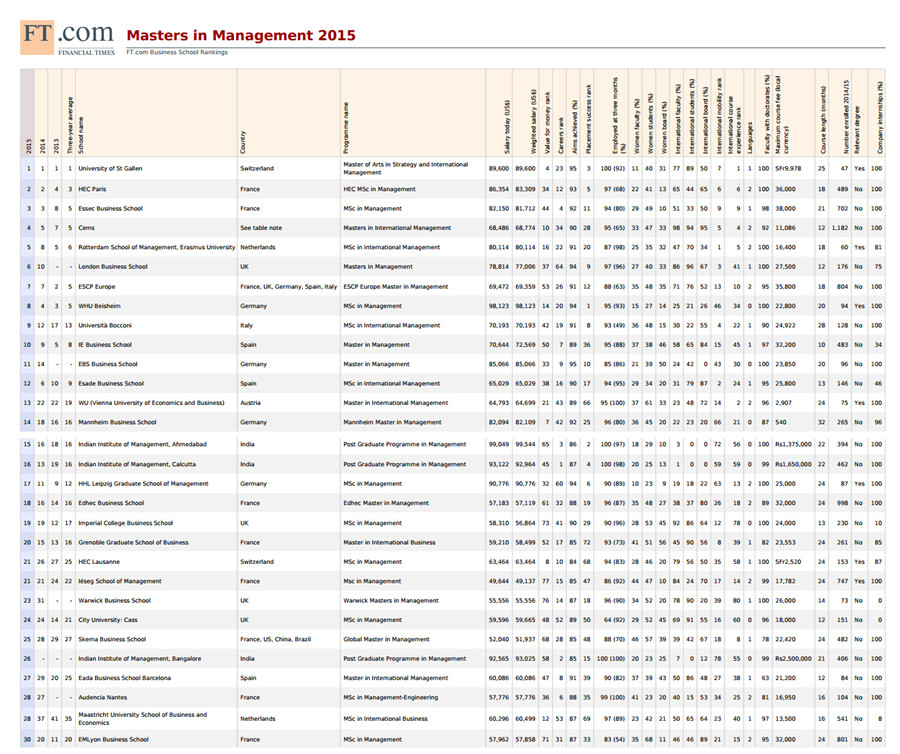Click the 'See table note' country cell
Screen dimensions: 900x754
coord(261,228)
